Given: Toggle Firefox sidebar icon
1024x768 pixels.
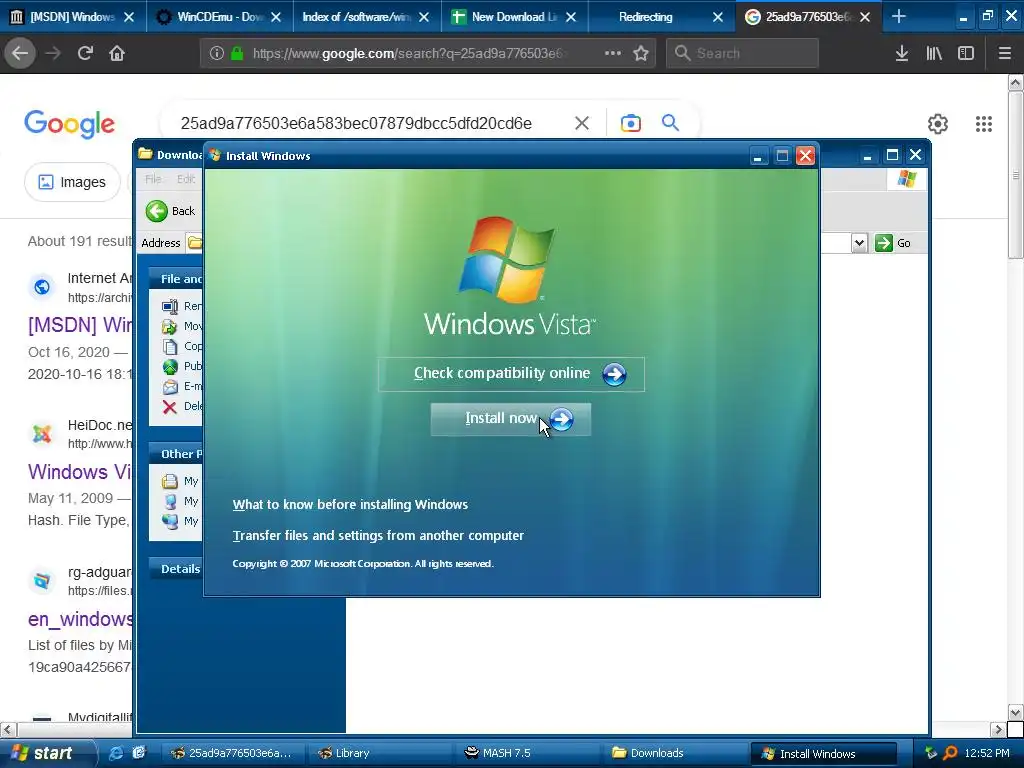Looking at the screenshot, I should pyautogui.click(x=966, y=53).
